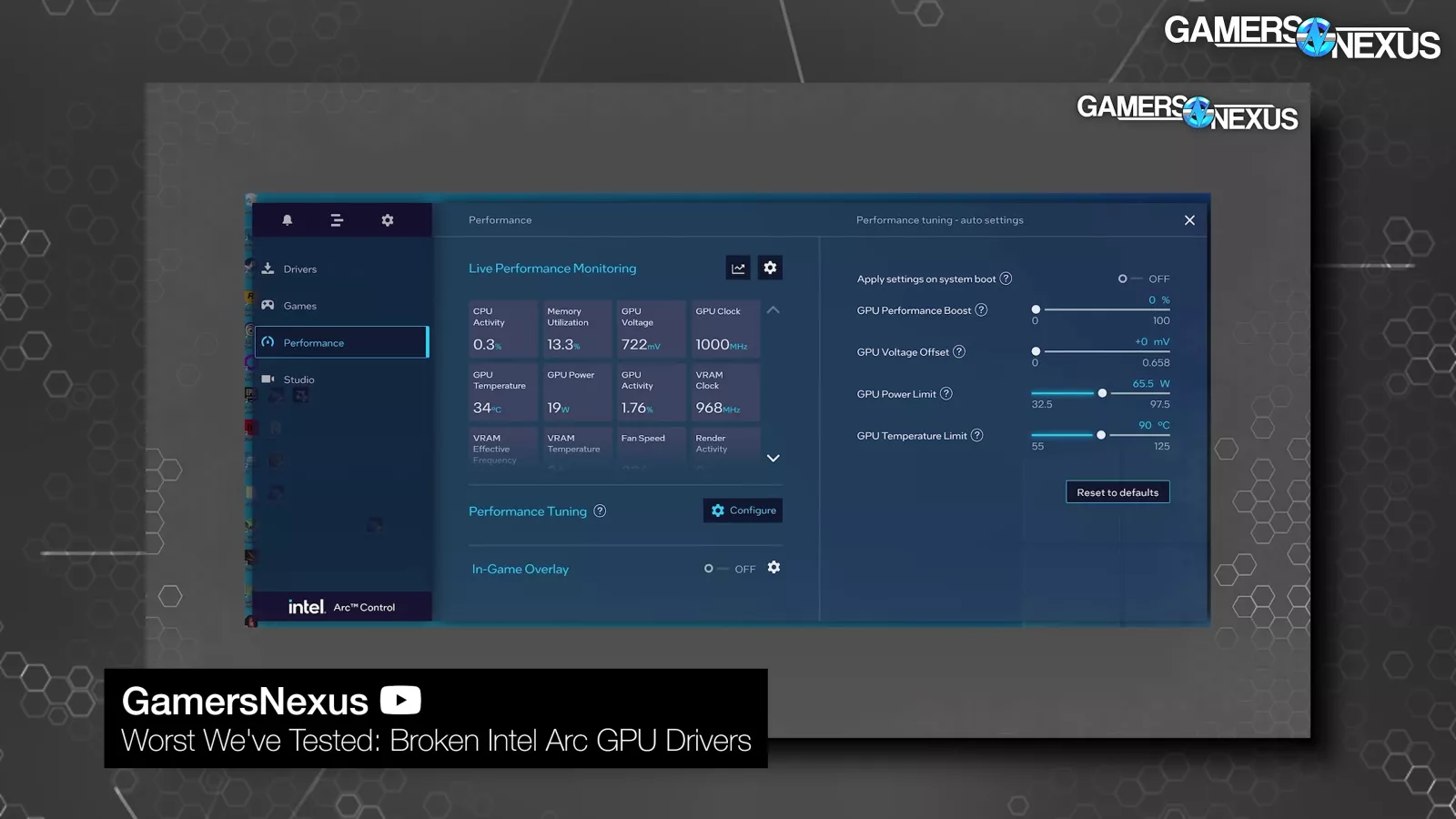Go to the Games section

pyautogui.click(x=299, y=306)
